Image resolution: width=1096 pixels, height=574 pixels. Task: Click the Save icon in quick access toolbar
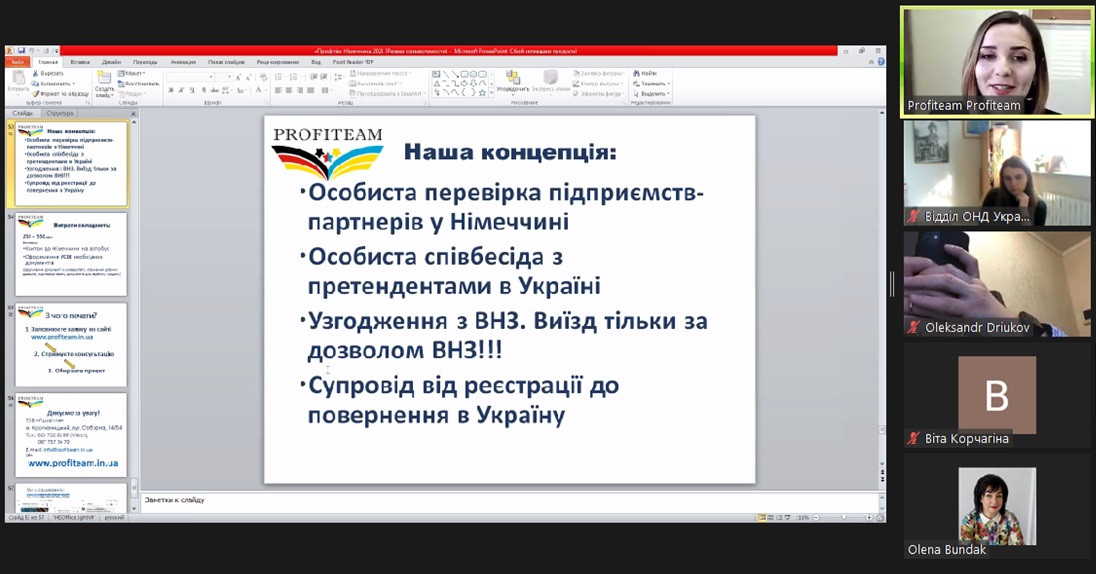point(22,51)
